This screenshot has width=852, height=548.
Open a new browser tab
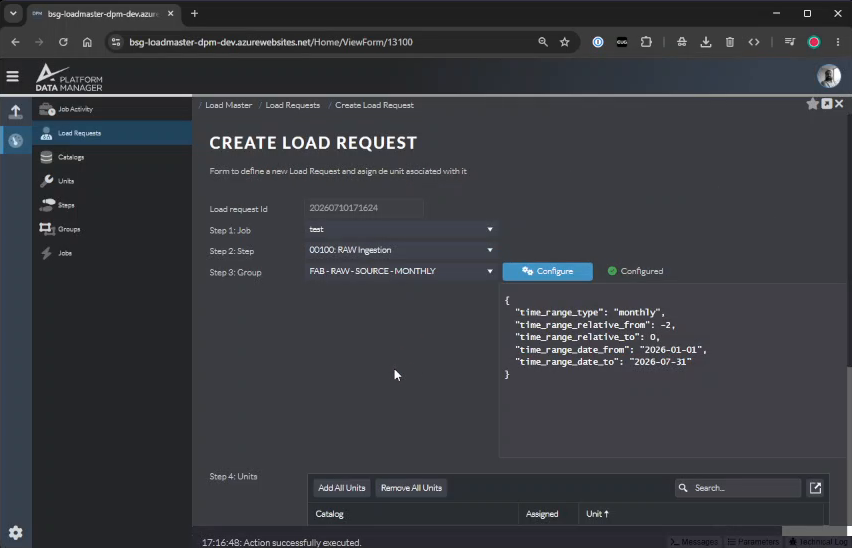tap(195, 14)
